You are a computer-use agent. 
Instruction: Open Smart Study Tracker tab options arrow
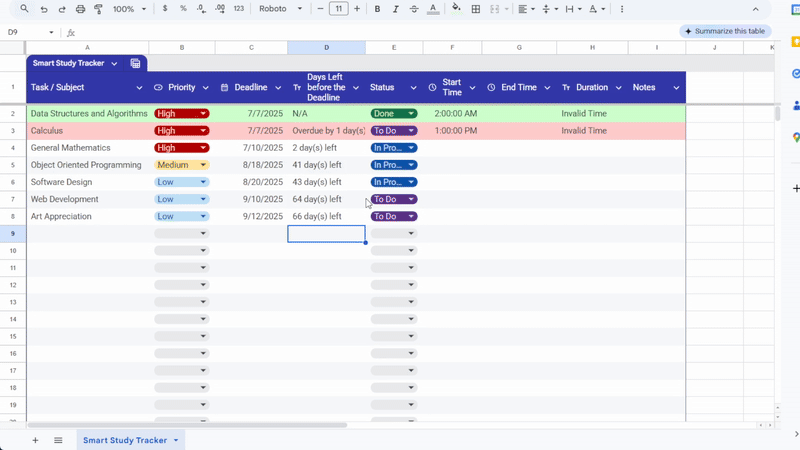[x=176, y=440]
